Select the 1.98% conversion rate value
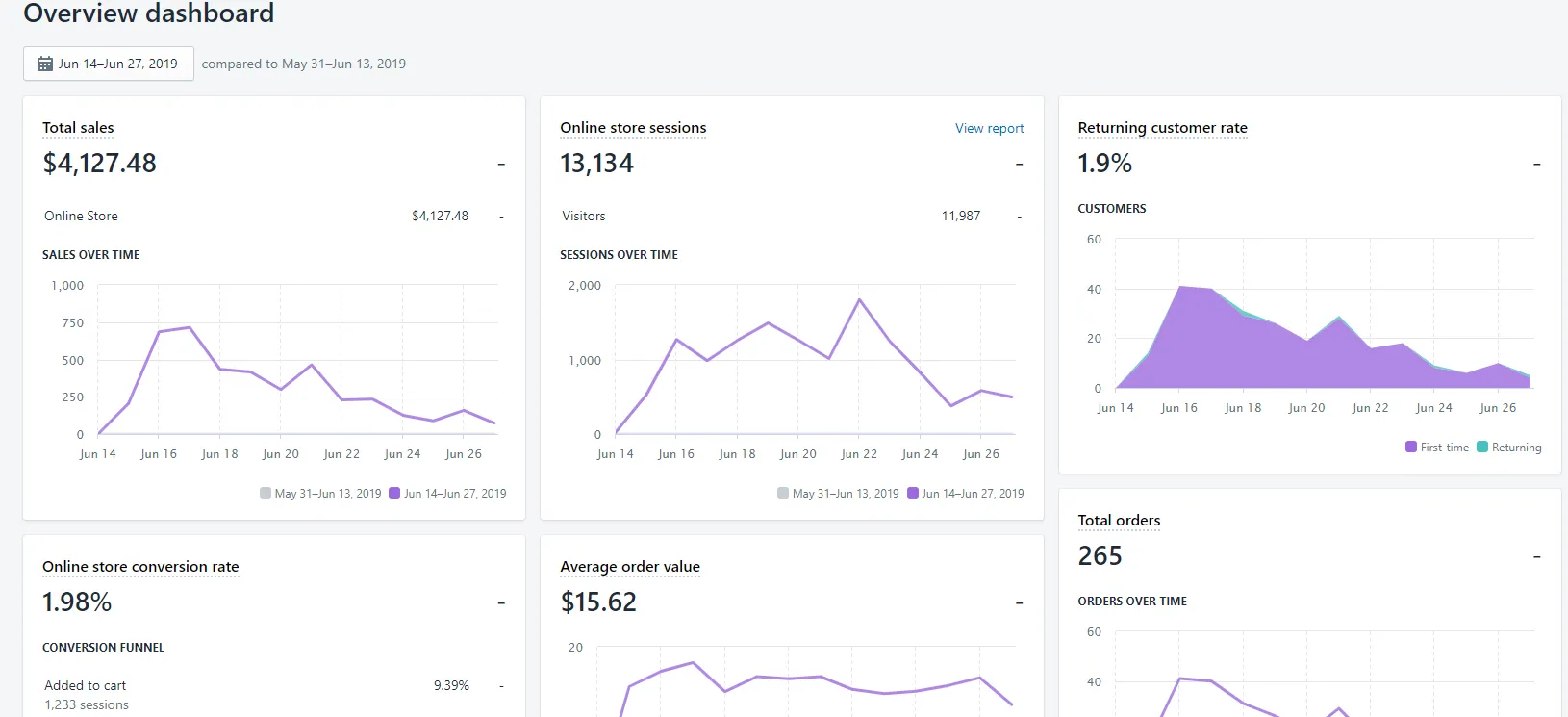 tap(77, 602)
